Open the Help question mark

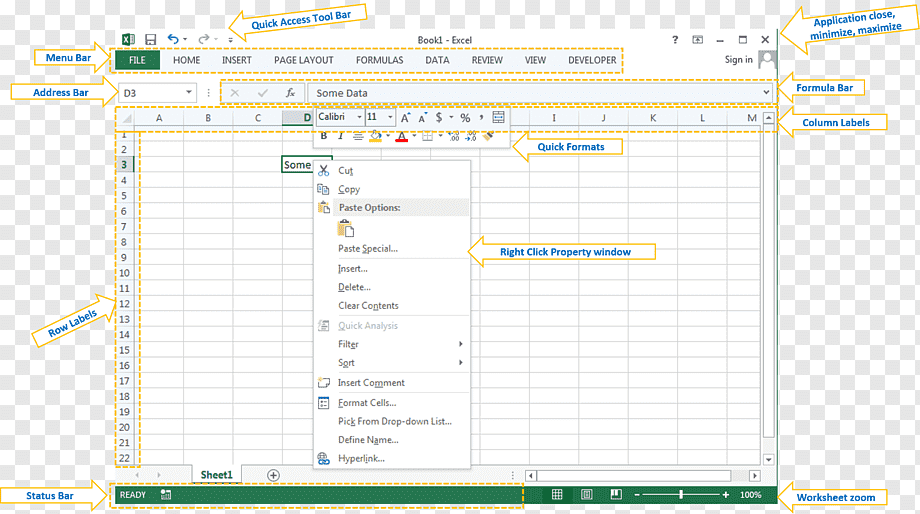tap(675, 39)
